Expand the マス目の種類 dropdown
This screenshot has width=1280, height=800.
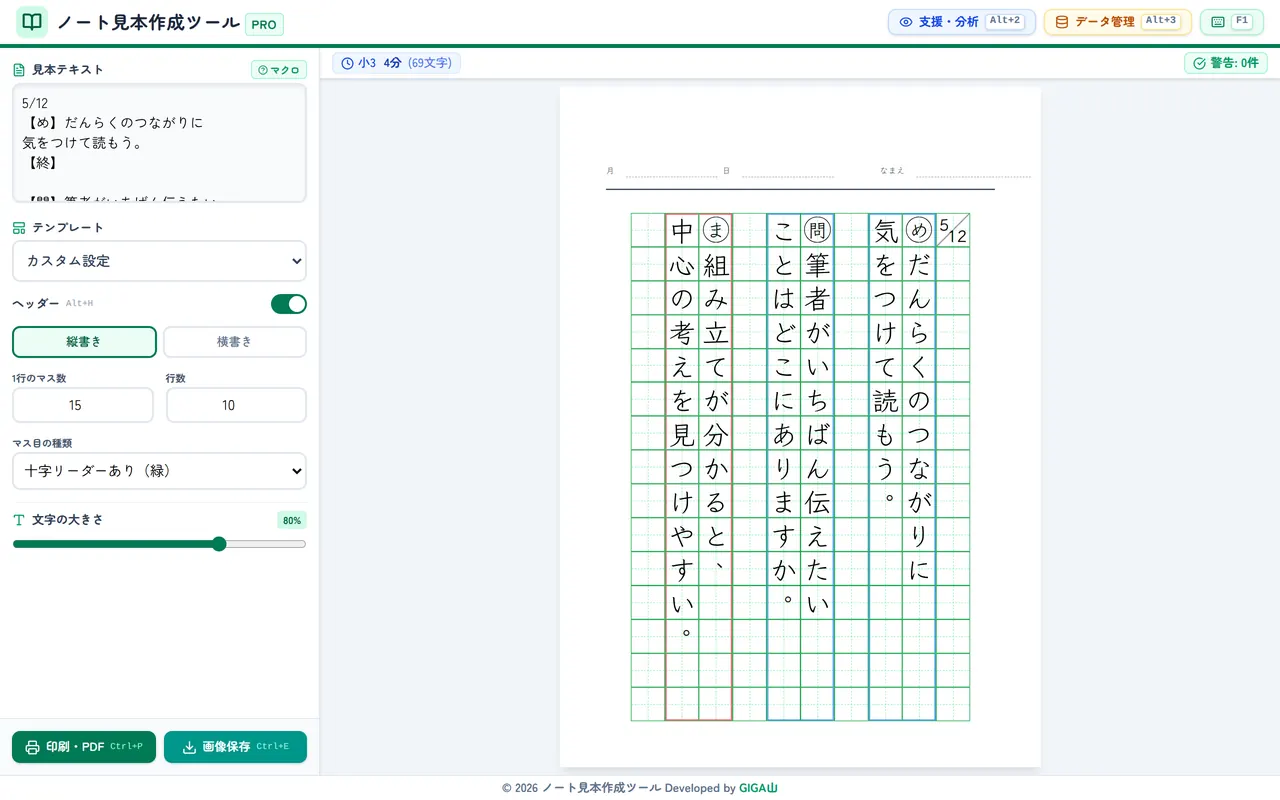click(159, 471)
